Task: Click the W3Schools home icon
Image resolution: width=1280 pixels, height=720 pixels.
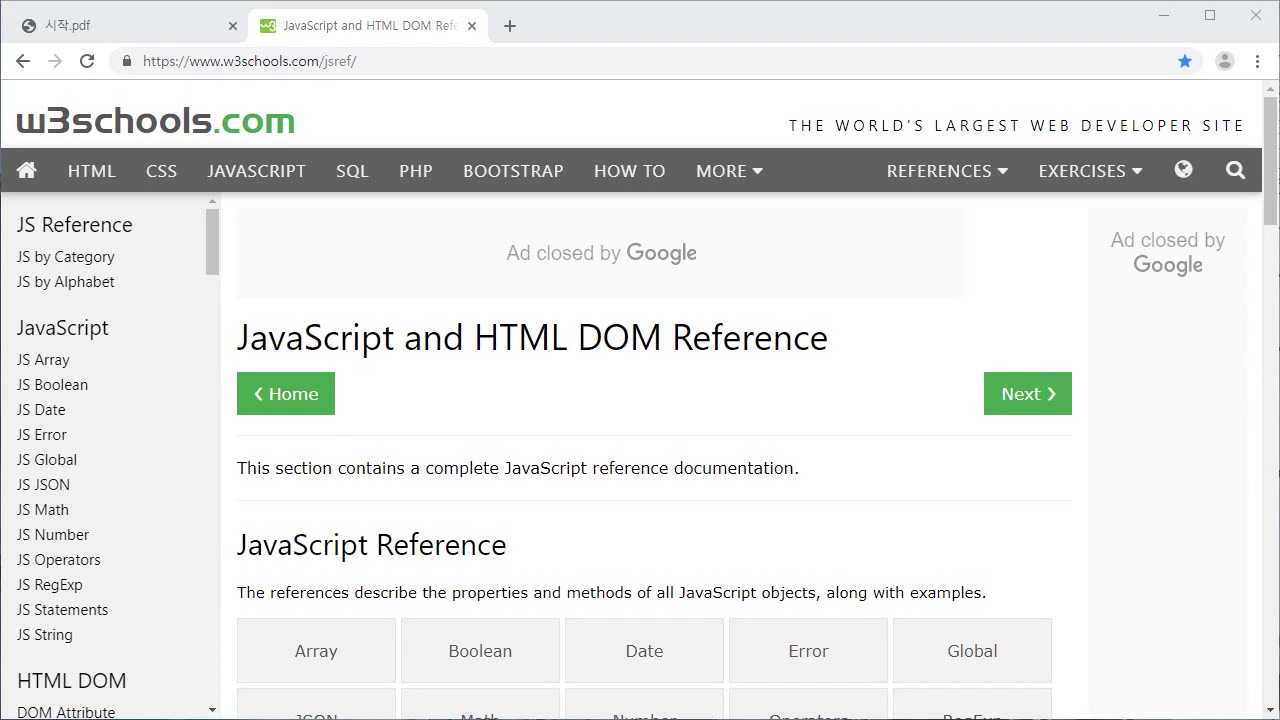Action: (27, 171)
